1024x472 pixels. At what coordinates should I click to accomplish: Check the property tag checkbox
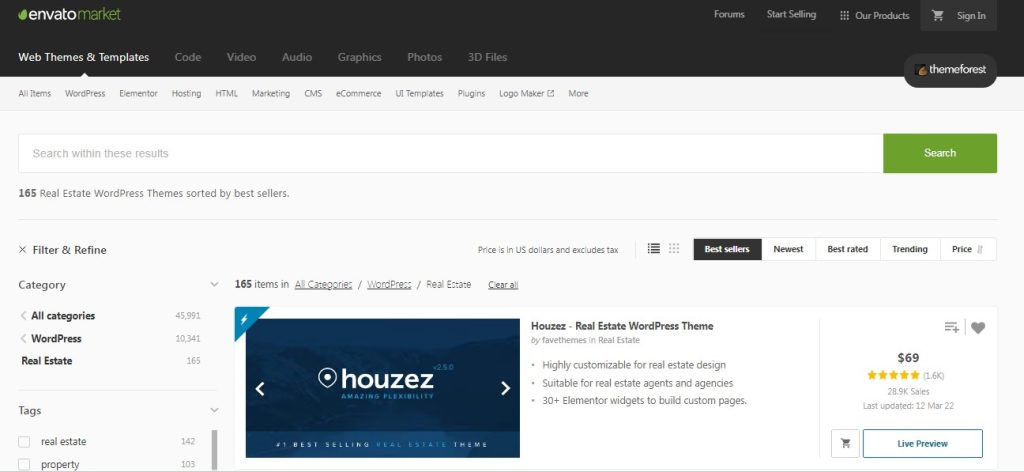click(x=24, y=465)
